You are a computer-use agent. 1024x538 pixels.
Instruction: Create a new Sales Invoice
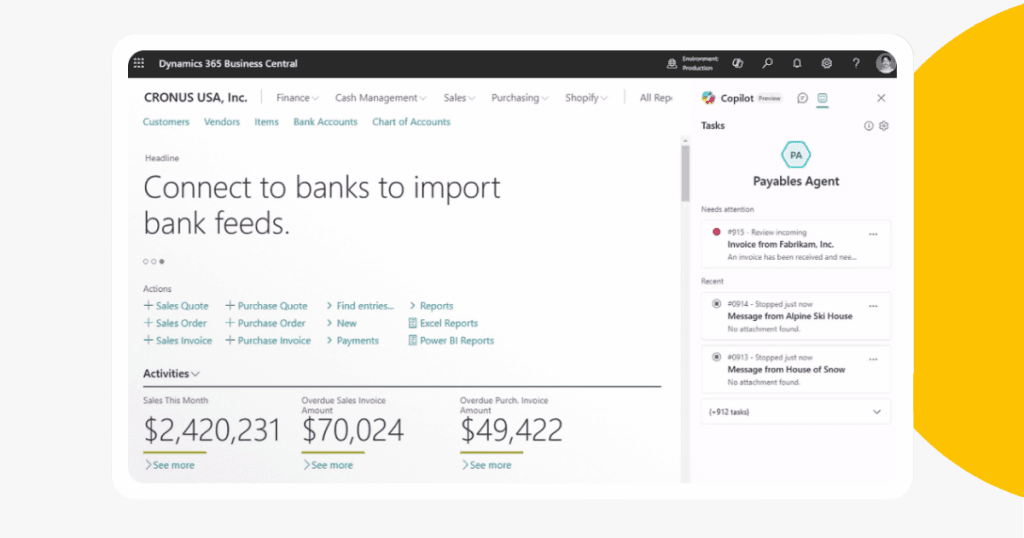178,341
